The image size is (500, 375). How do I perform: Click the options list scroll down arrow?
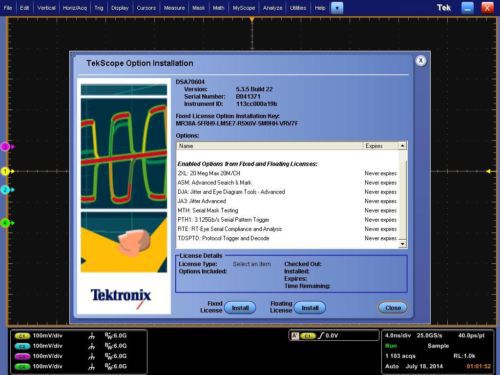coord(402,244)
